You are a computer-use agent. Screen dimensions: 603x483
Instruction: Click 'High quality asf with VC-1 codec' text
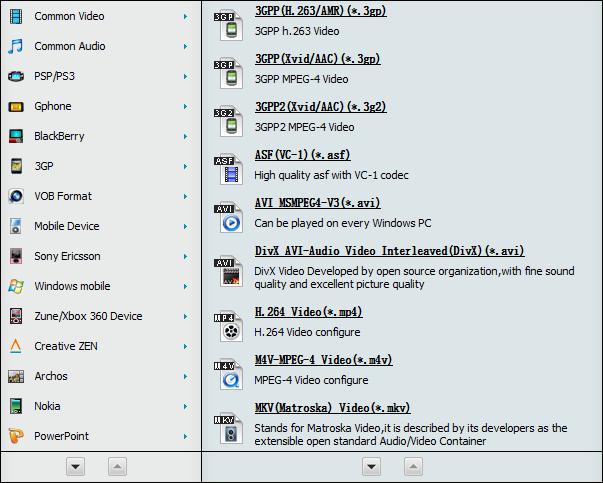(331, 175)
